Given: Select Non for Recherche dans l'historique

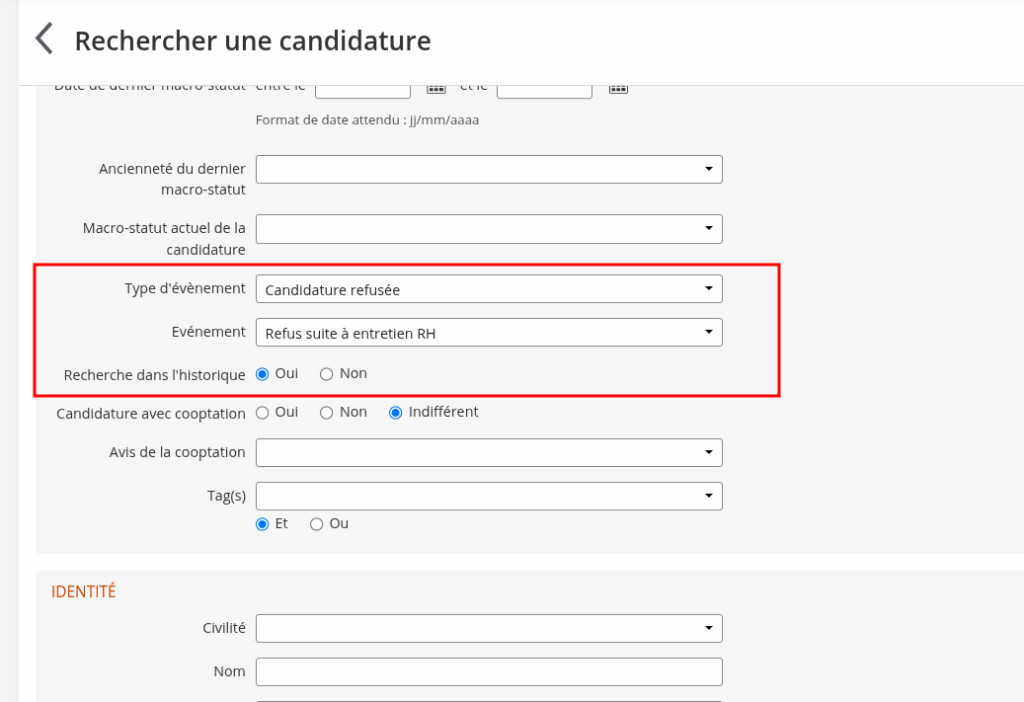Looking at the screenshot, I should tap(326, 374).
